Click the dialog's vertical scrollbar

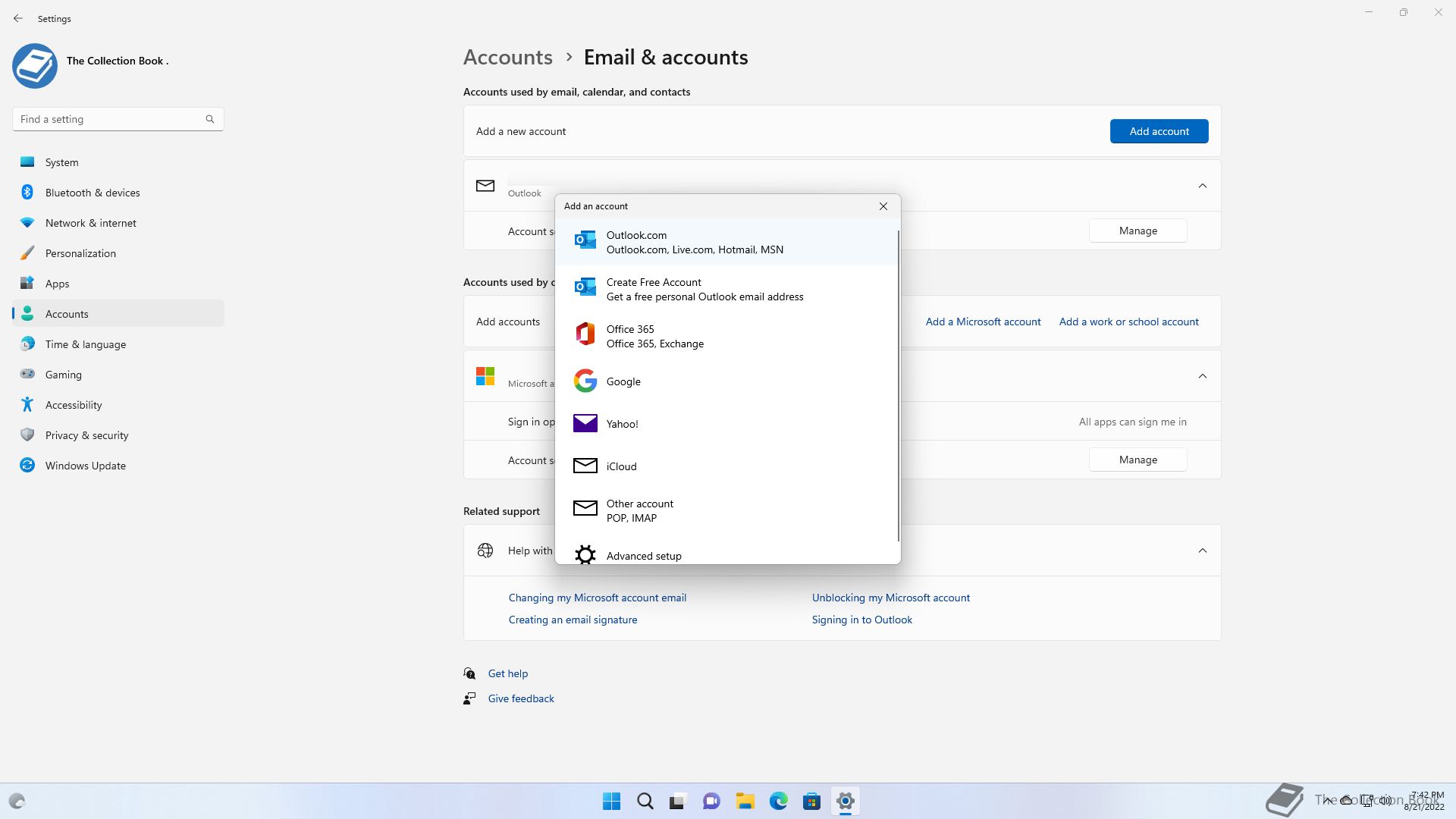[899, 385]
